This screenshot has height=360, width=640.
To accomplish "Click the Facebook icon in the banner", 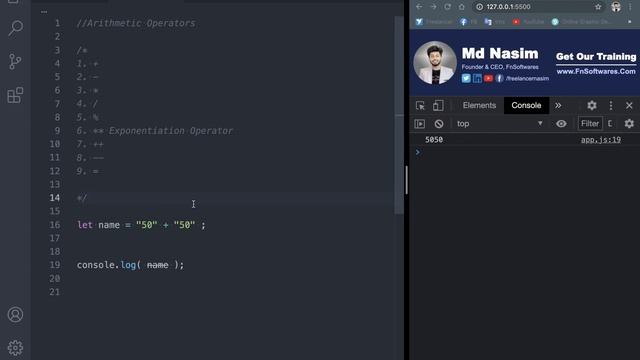I will click(x=499, y=78).
